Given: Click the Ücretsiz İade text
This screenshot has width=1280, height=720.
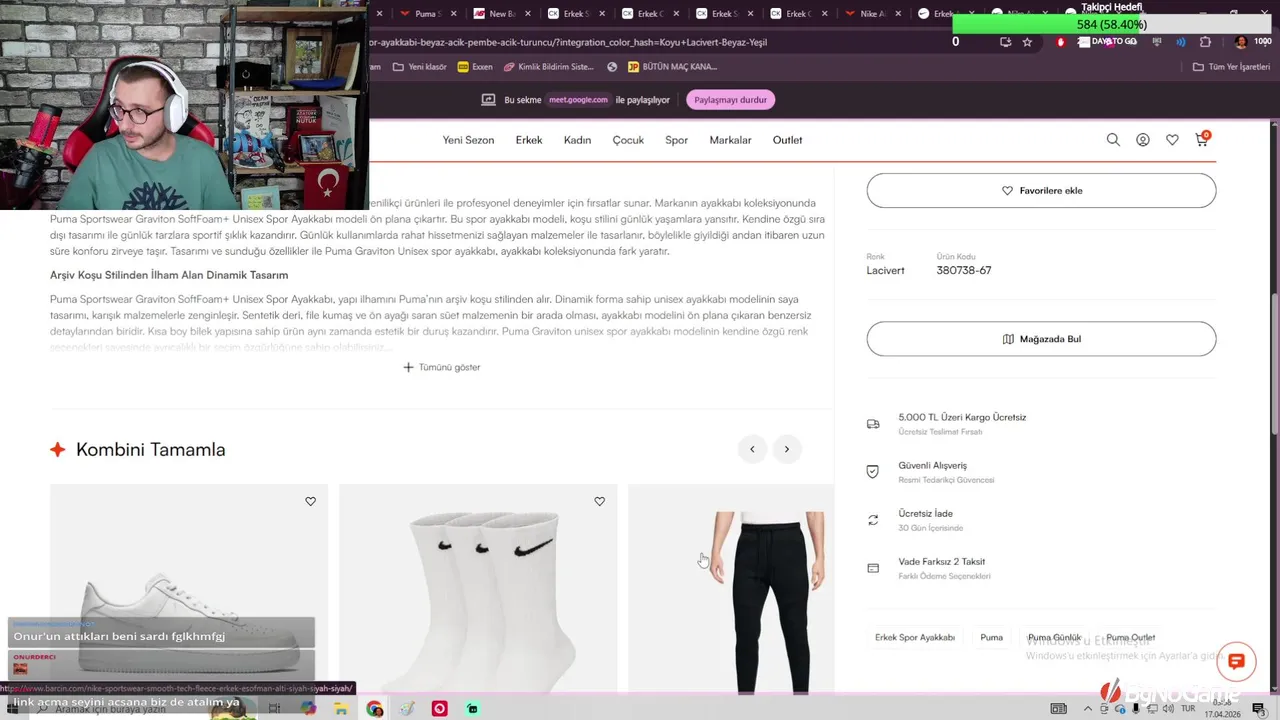Looking at the screenshot, I should click(926, 513).
